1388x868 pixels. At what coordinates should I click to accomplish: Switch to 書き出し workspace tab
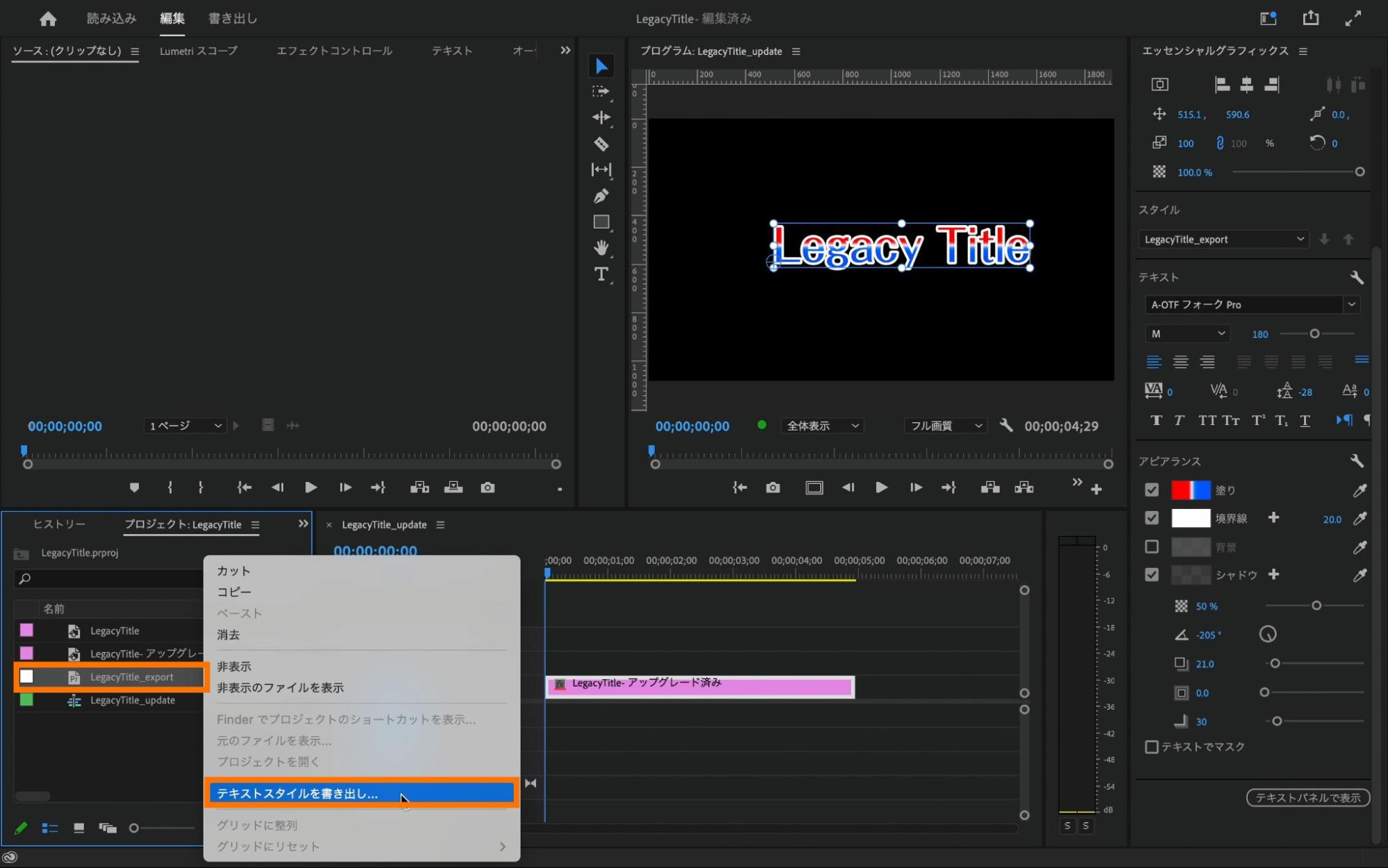coord(233,19)
